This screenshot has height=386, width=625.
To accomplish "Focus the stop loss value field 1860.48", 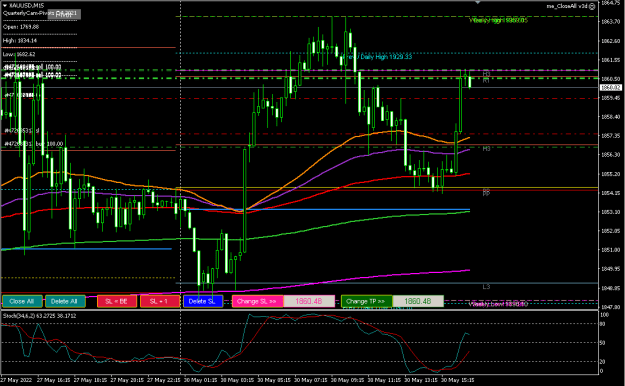I will (309, 301).
